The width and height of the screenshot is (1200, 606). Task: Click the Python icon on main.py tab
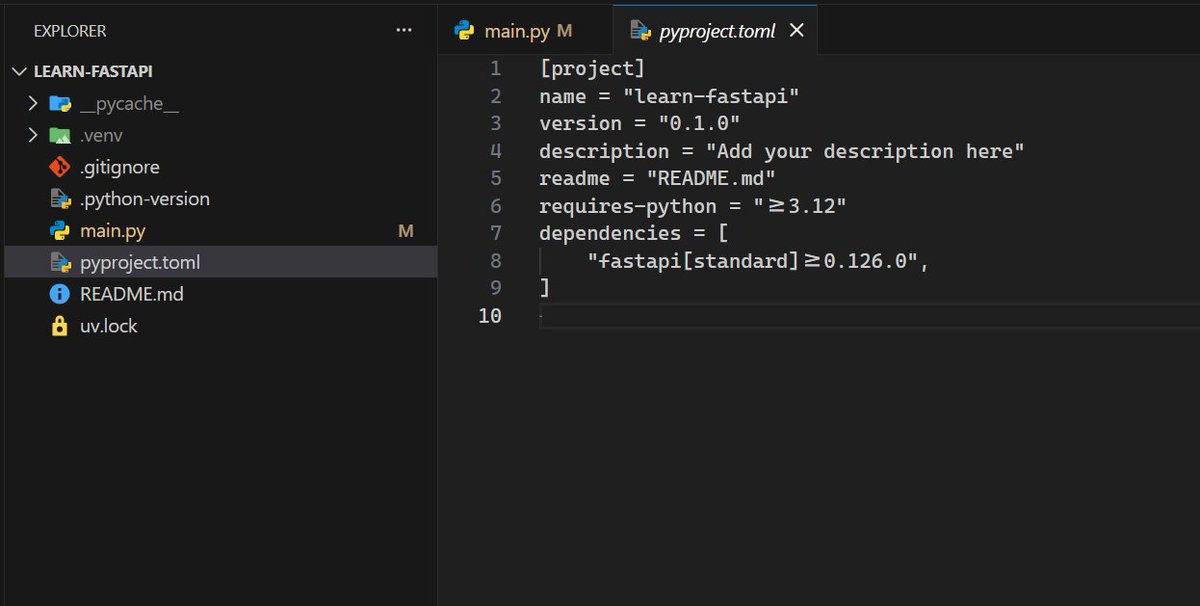pos(464,30)
